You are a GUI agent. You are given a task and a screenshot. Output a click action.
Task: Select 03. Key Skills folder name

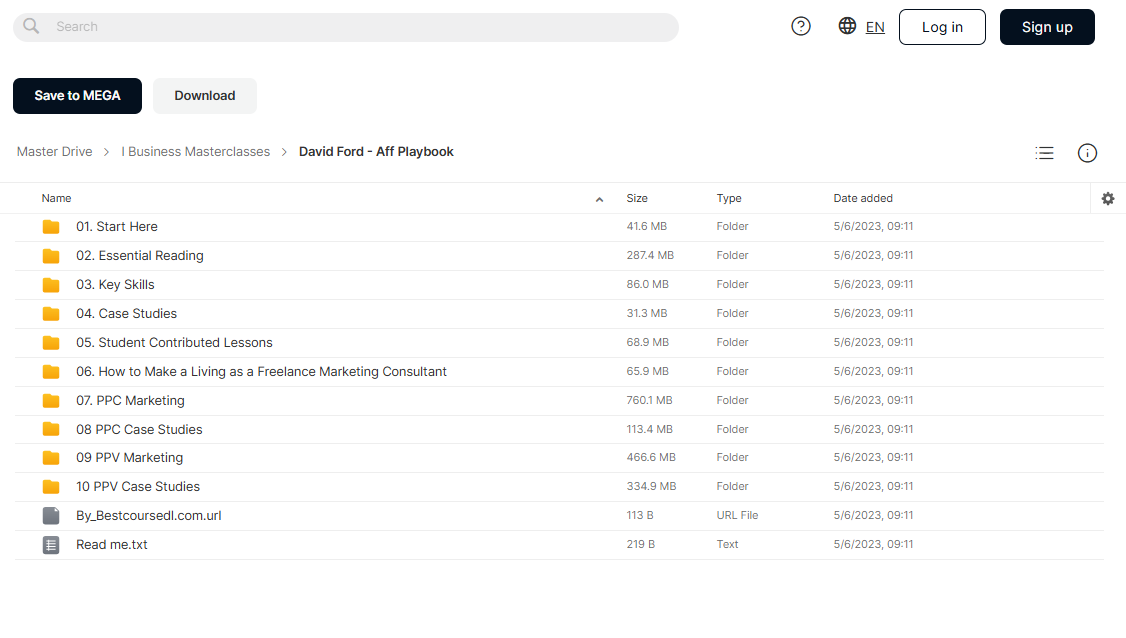click(116, 285)
